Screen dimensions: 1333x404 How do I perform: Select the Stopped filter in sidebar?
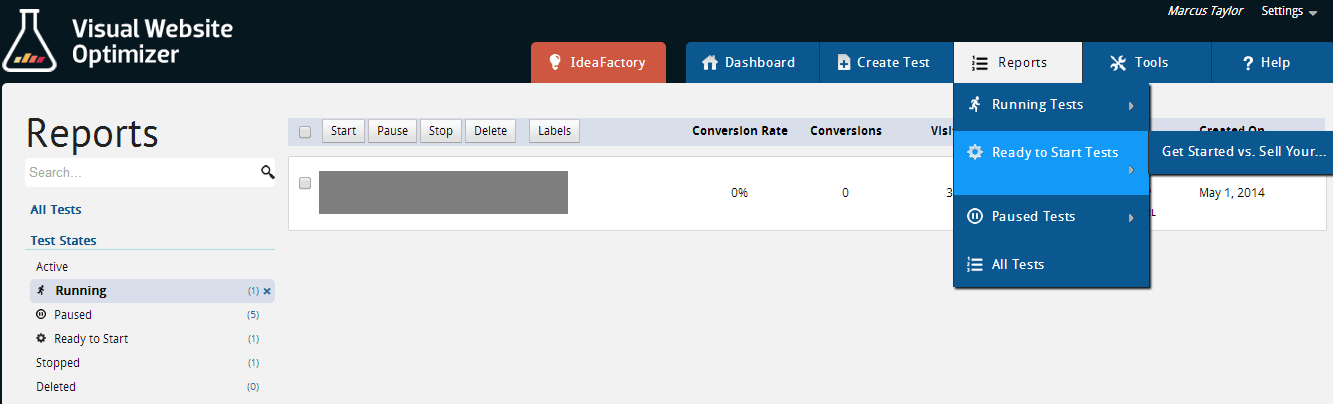58,363
